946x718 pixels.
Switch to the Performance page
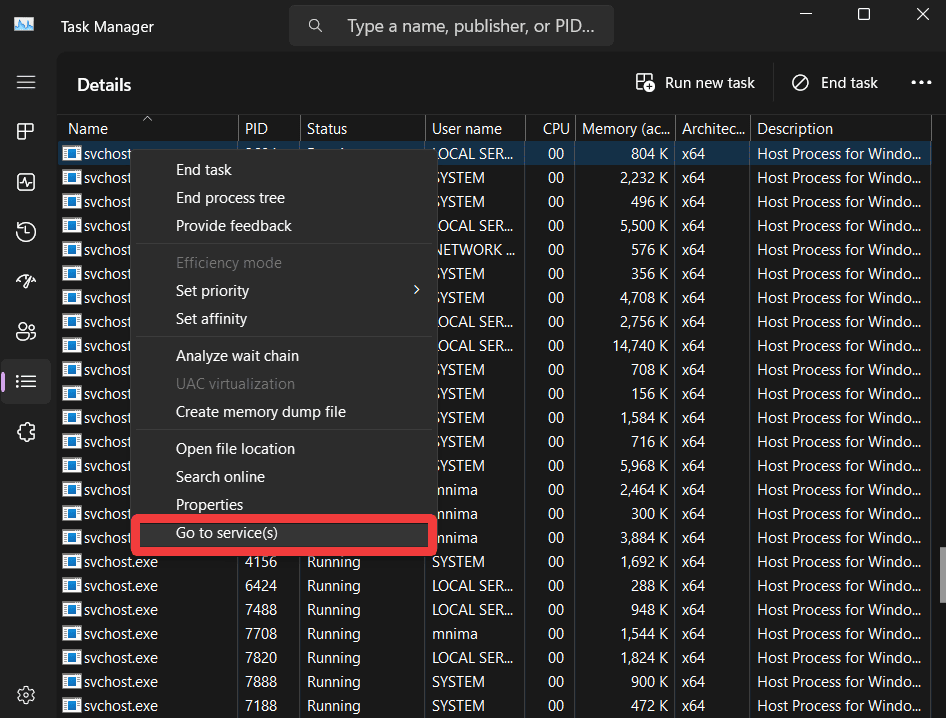point(26,181)
